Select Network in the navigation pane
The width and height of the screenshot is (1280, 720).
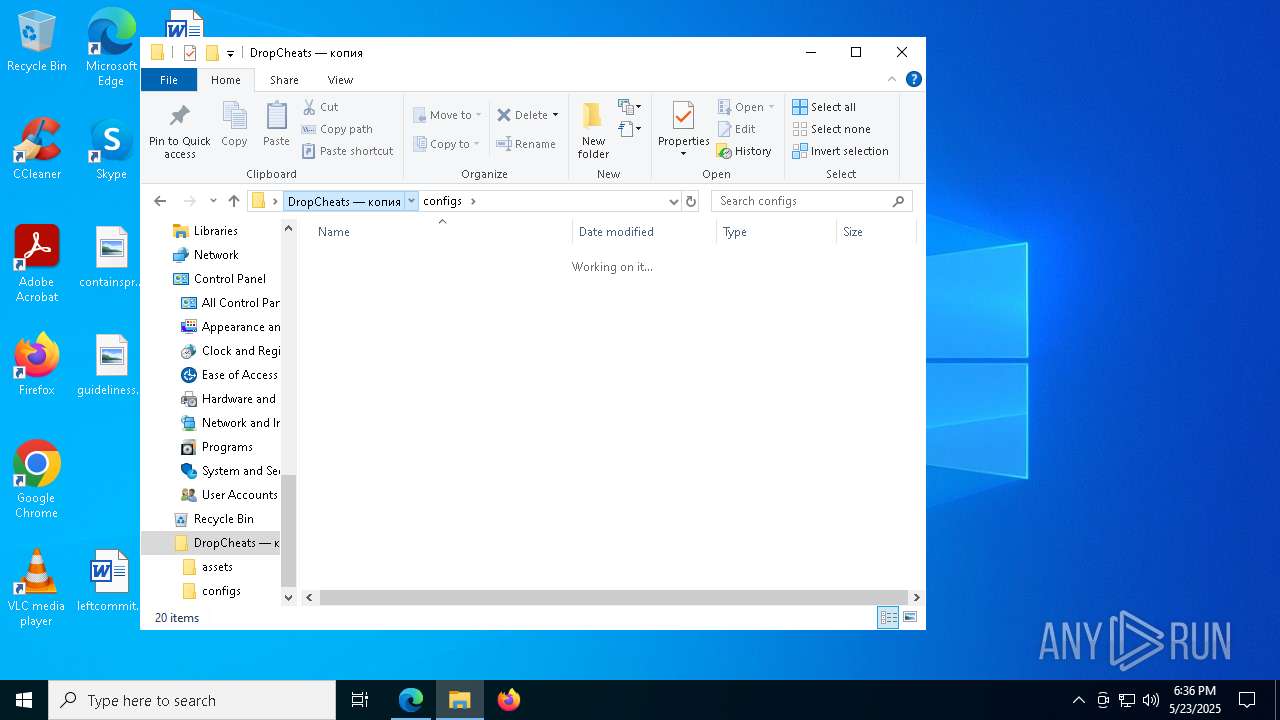point(216,255)
